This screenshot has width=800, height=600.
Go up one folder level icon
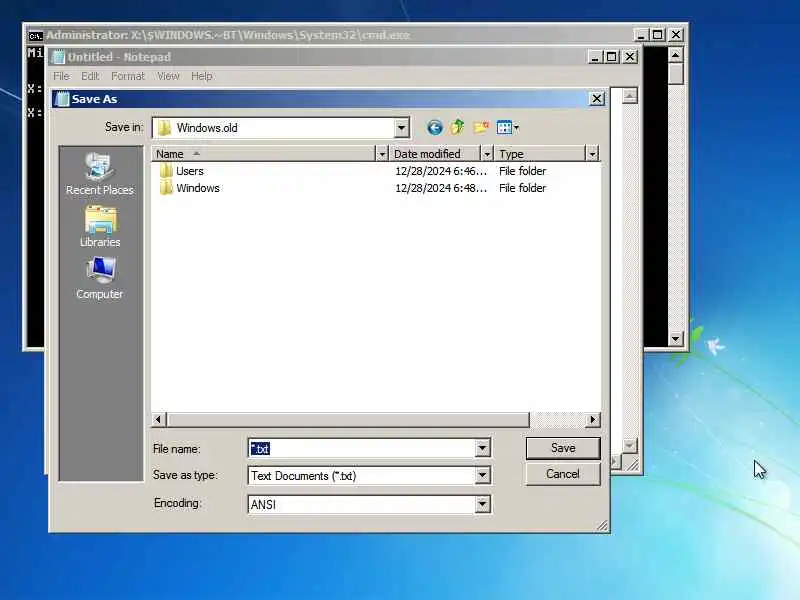tap(457, 127)
